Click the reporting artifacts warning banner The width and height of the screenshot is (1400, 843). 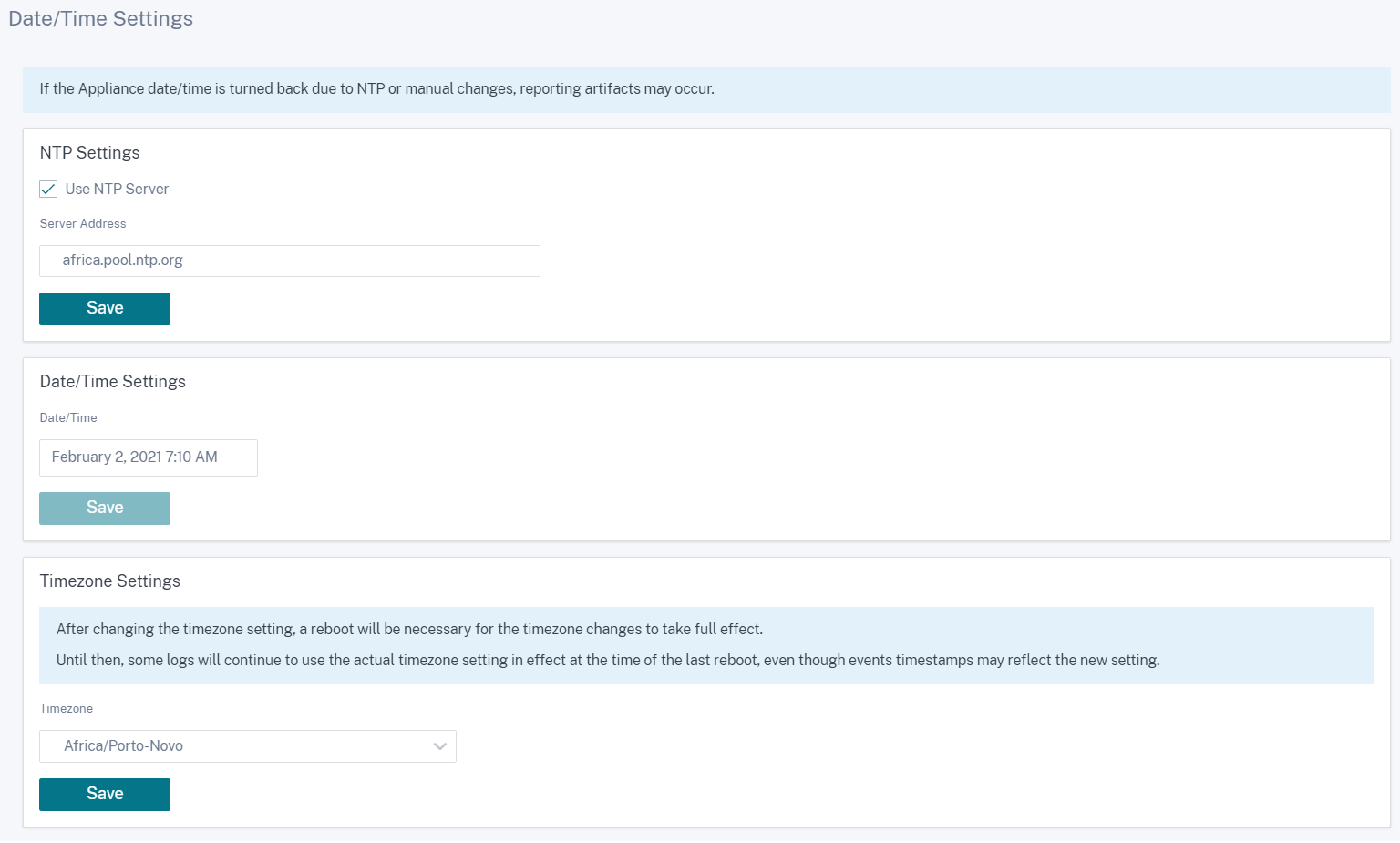click(x=706, y=89)
